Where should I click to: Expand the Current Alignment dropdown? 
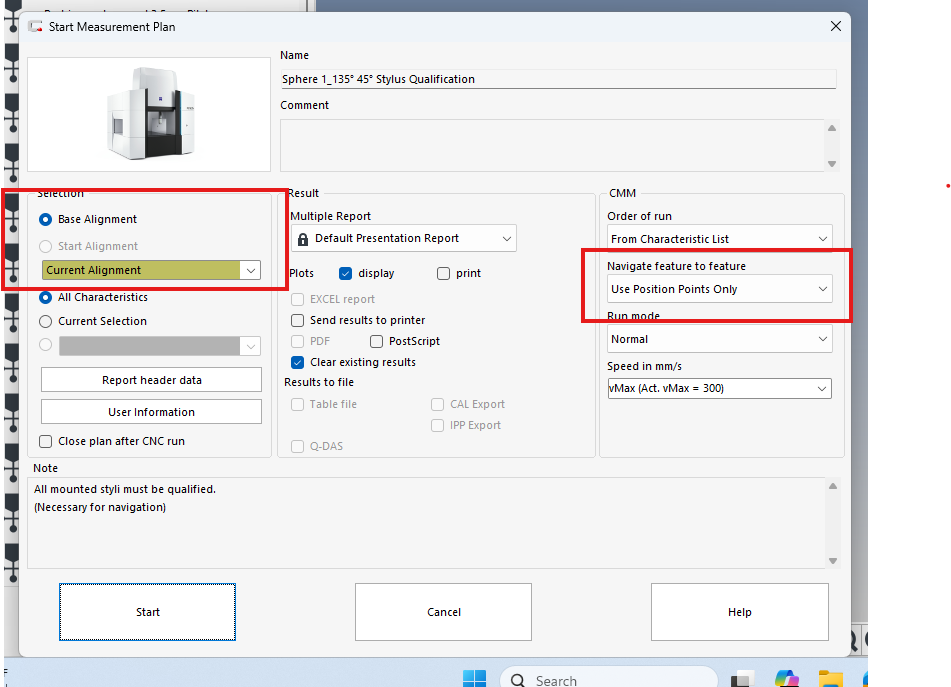pos(250,270)
